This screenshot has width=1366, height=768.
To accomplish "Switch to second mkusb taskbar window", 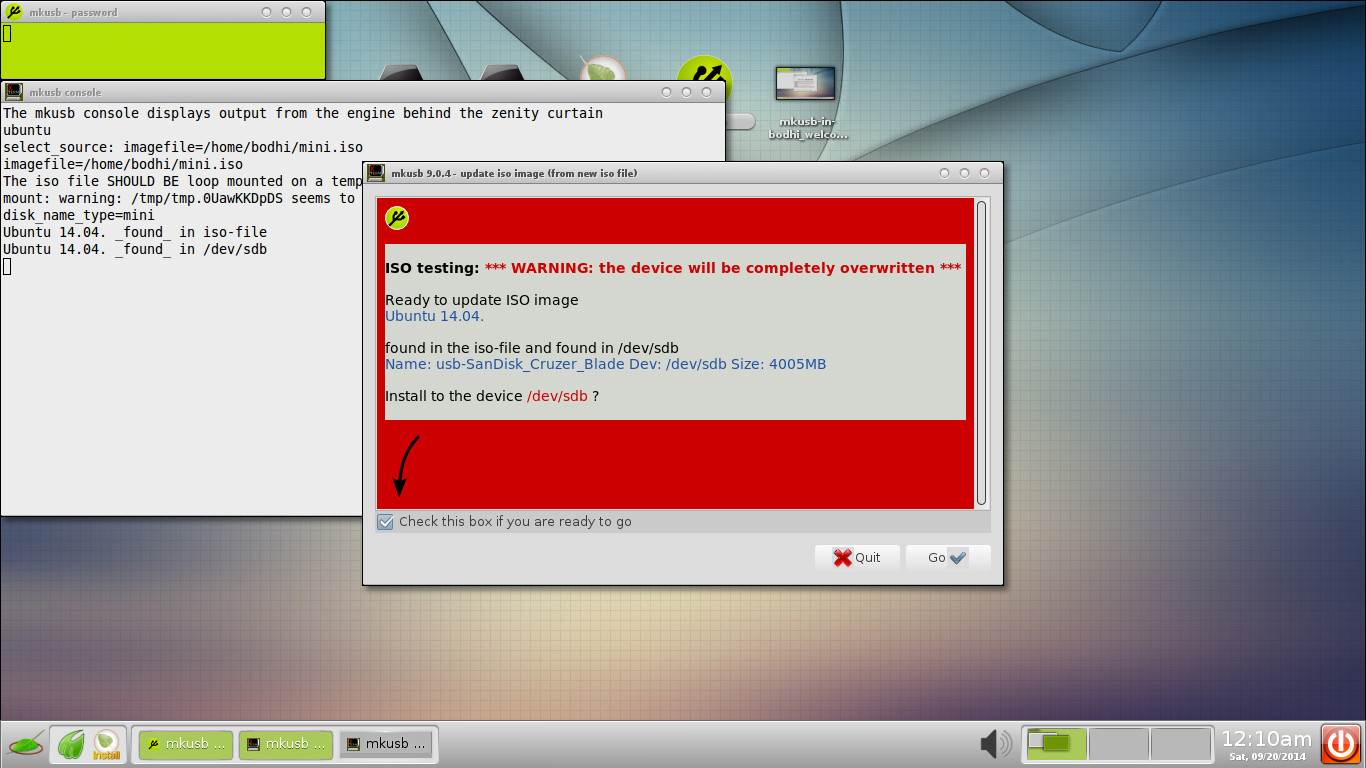I will coord(285,744).
